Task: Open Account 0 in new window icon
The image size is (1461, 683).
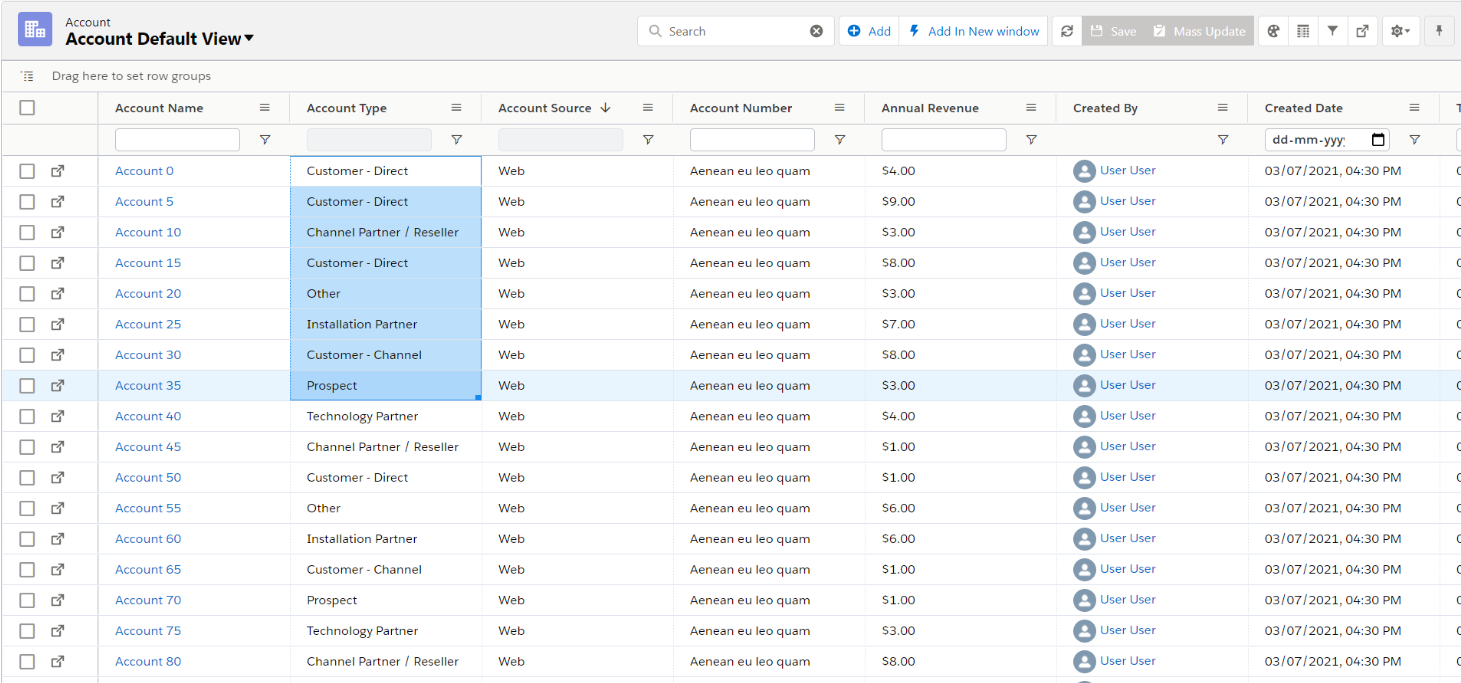Action: (x=58, y=171)
